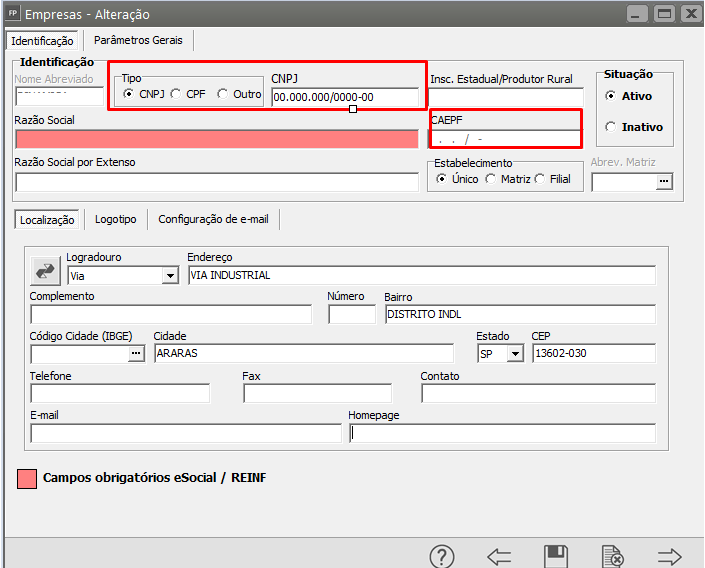Select the CPF radio button
The height and width of the screenshot is (568, 705).
[176, 95]
